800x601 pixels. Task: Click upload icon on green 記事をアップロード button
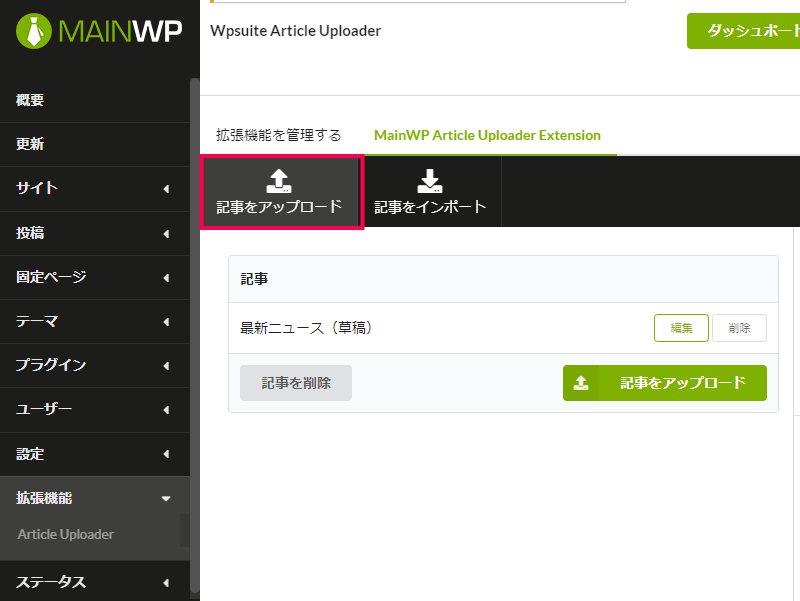[x=581, y=383]
